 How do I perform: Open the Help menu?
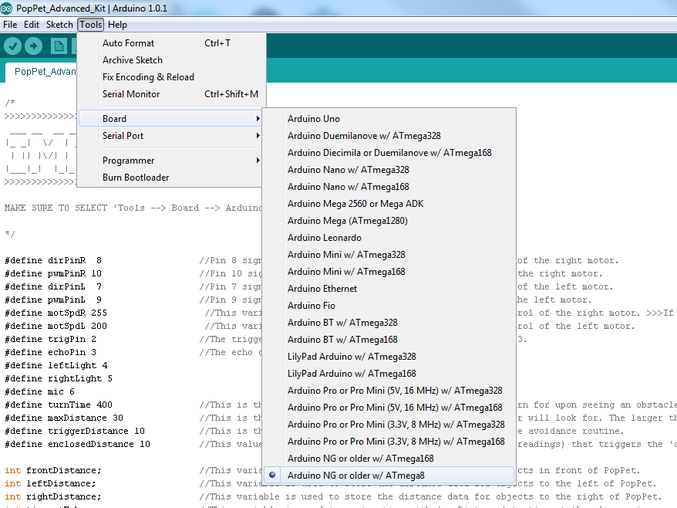coord(117,25)
